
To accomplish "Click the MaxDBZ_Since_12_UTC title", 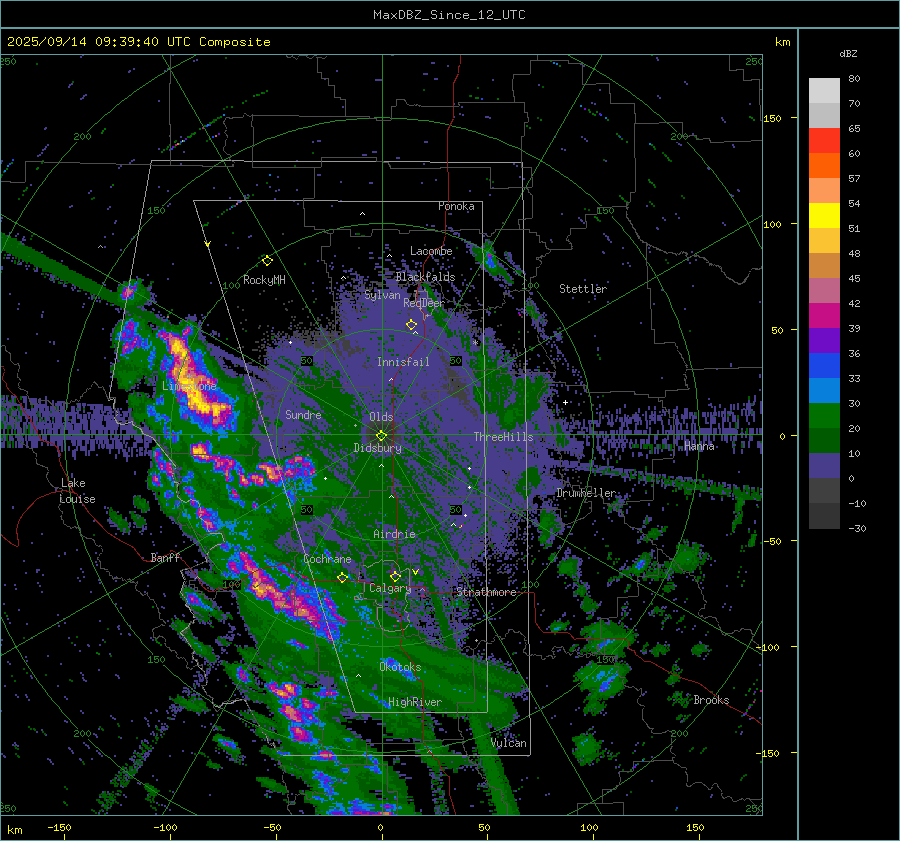I will 449,15.
